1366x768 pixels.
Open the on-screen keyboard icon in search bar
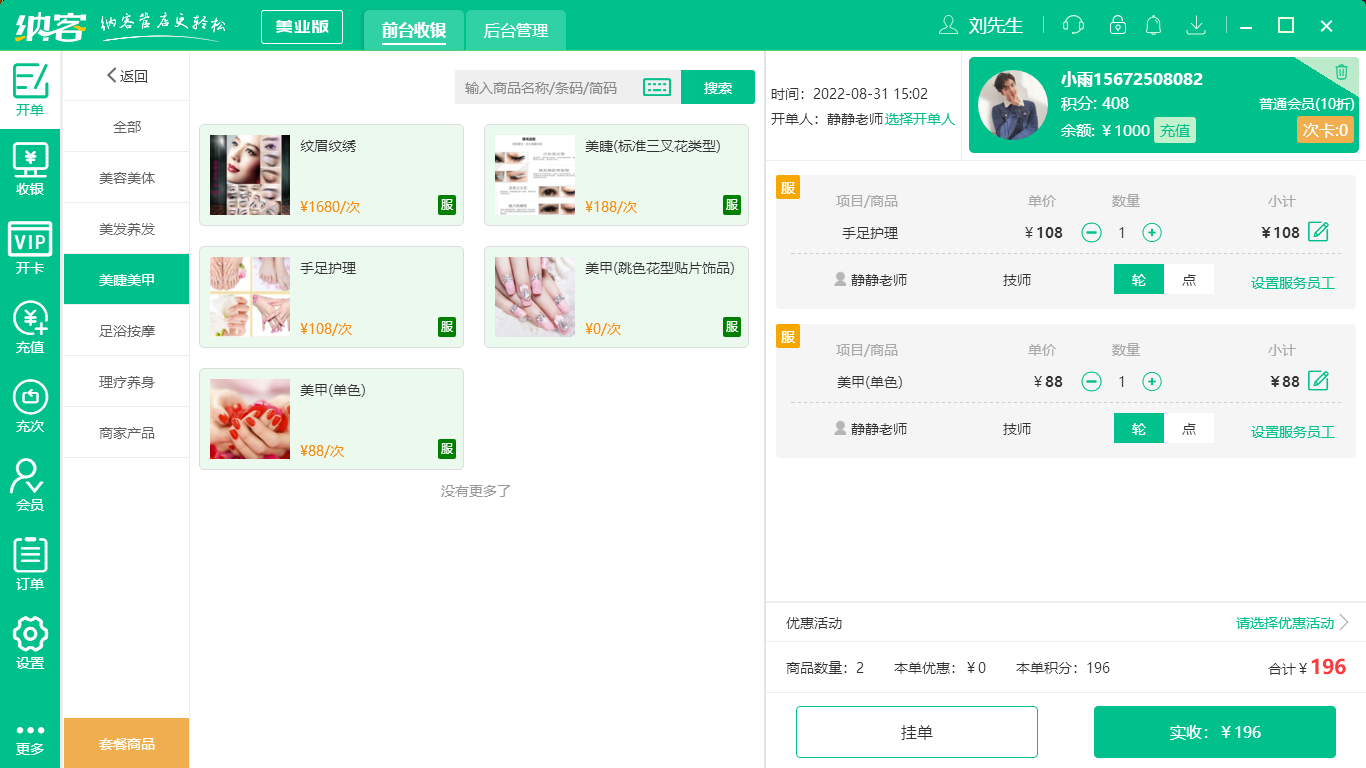coord(657,87)
